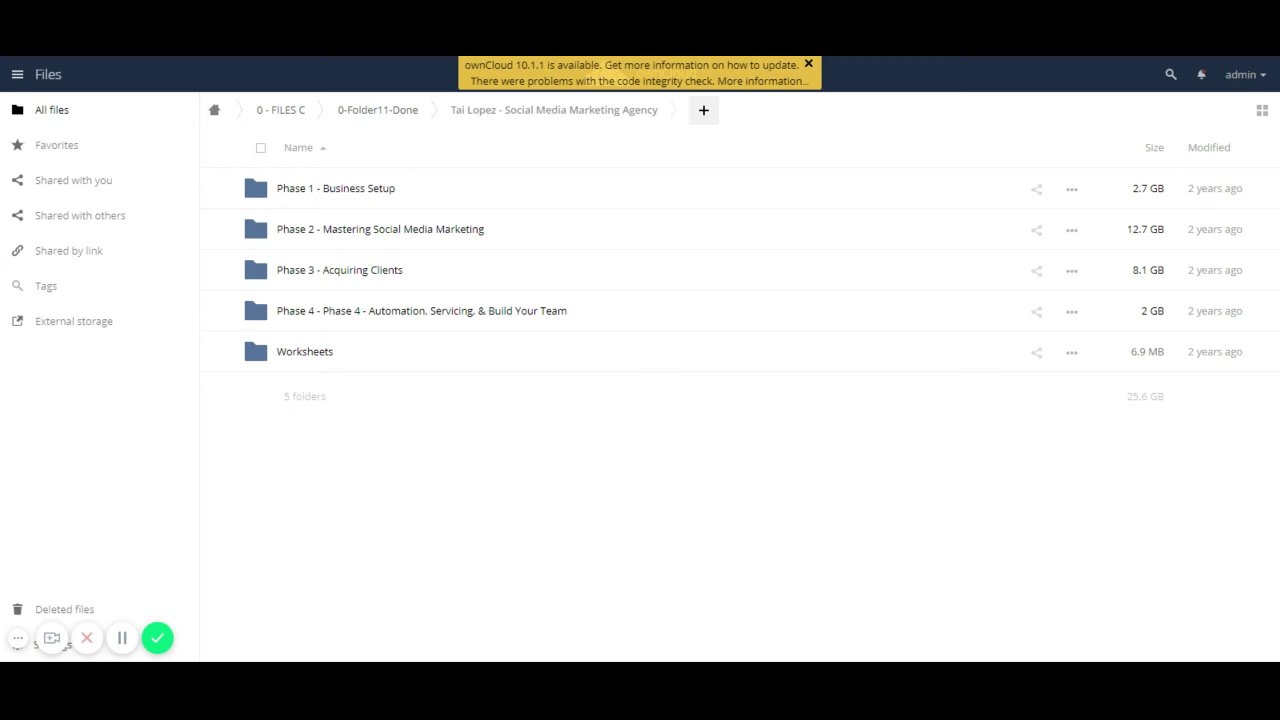This screenshot has height=720, width=1280.
Task: Go to home via breadcrumb icon
Action: [214, 110]
